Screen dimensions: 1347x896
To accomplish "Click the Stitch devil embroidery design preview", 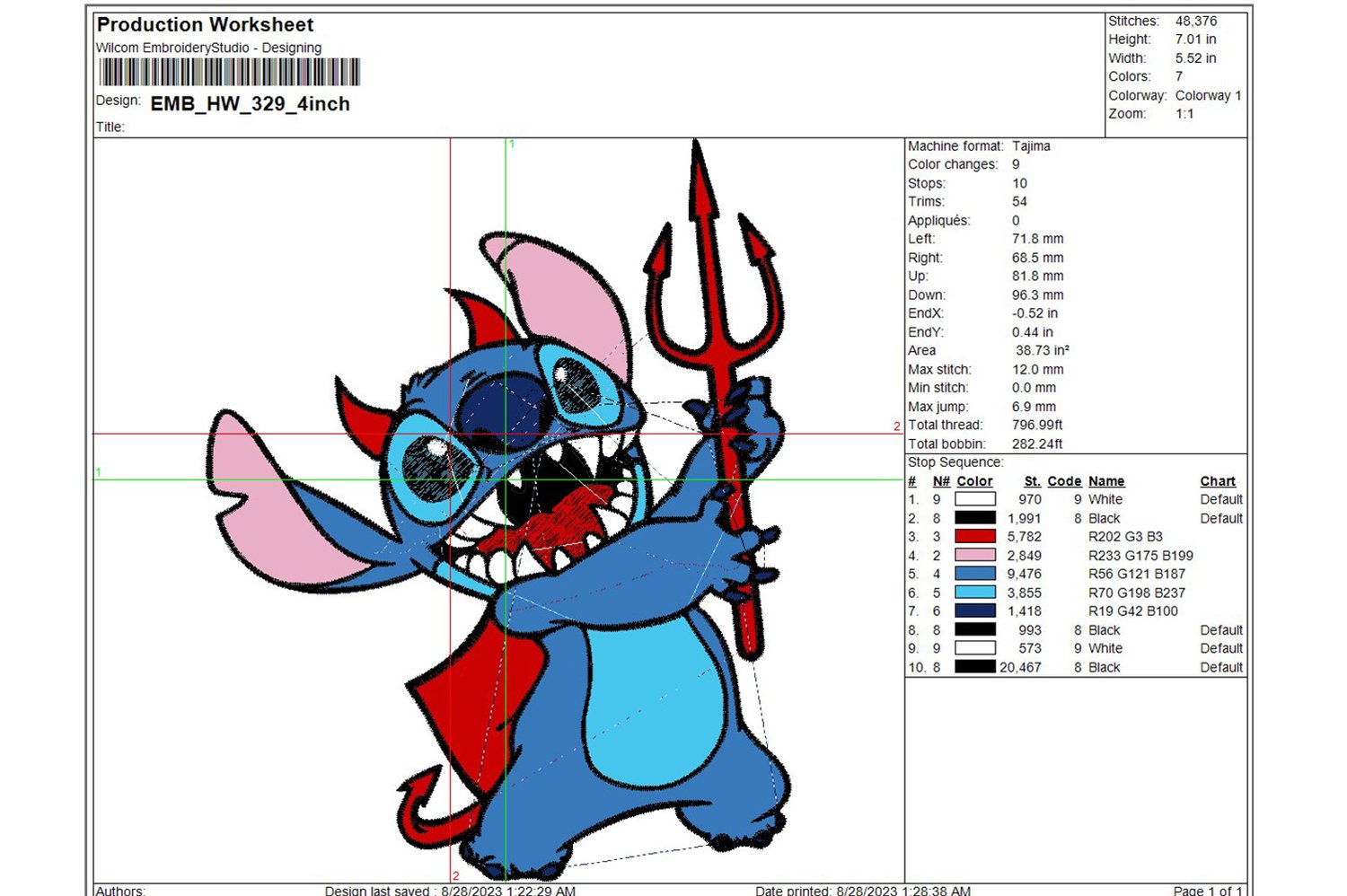I will pos(499,510).
